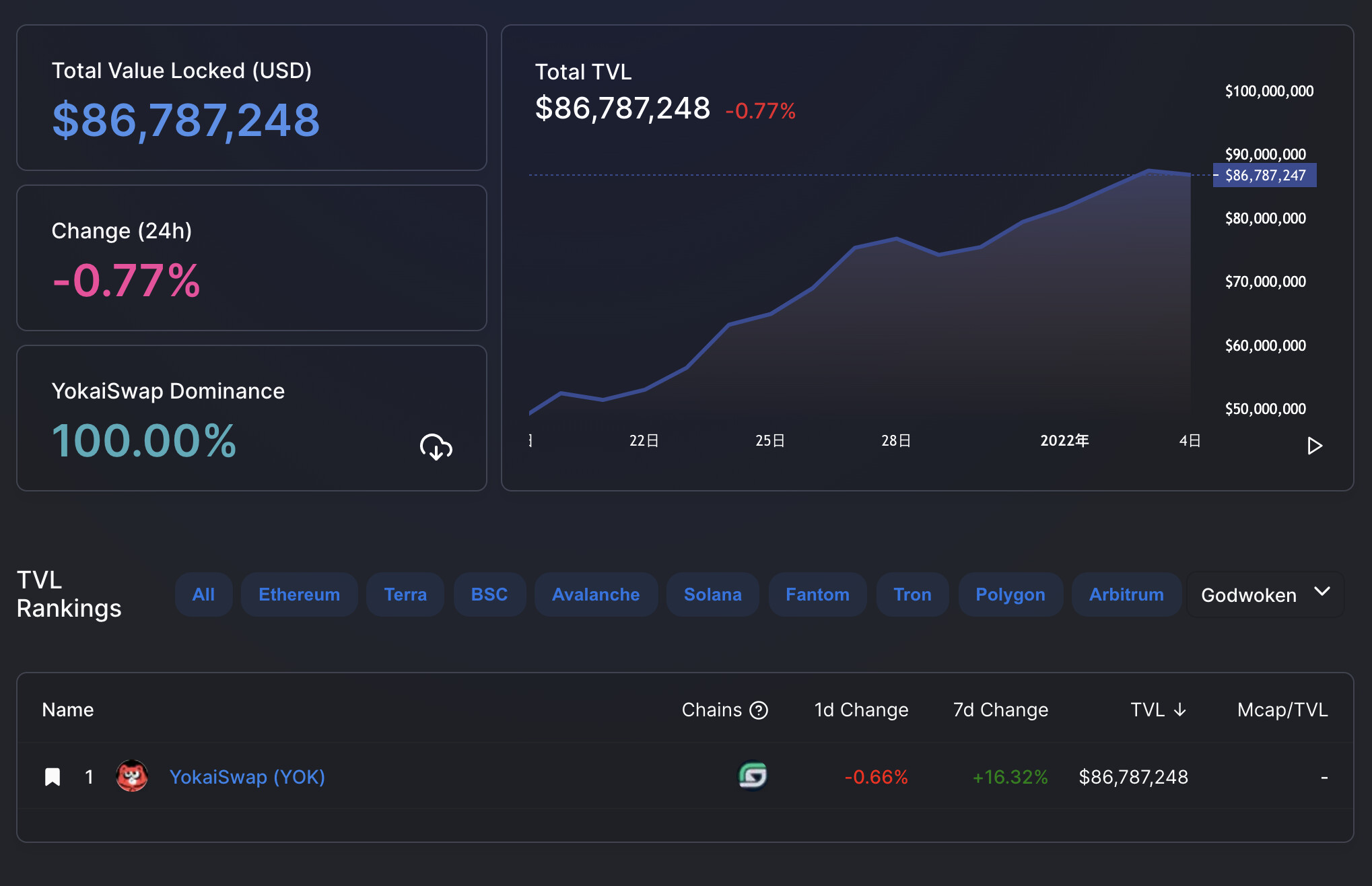Sort the table by 7d Change column
The width and height of the screenshot is (1372, 886).
tap(1000, 710)
